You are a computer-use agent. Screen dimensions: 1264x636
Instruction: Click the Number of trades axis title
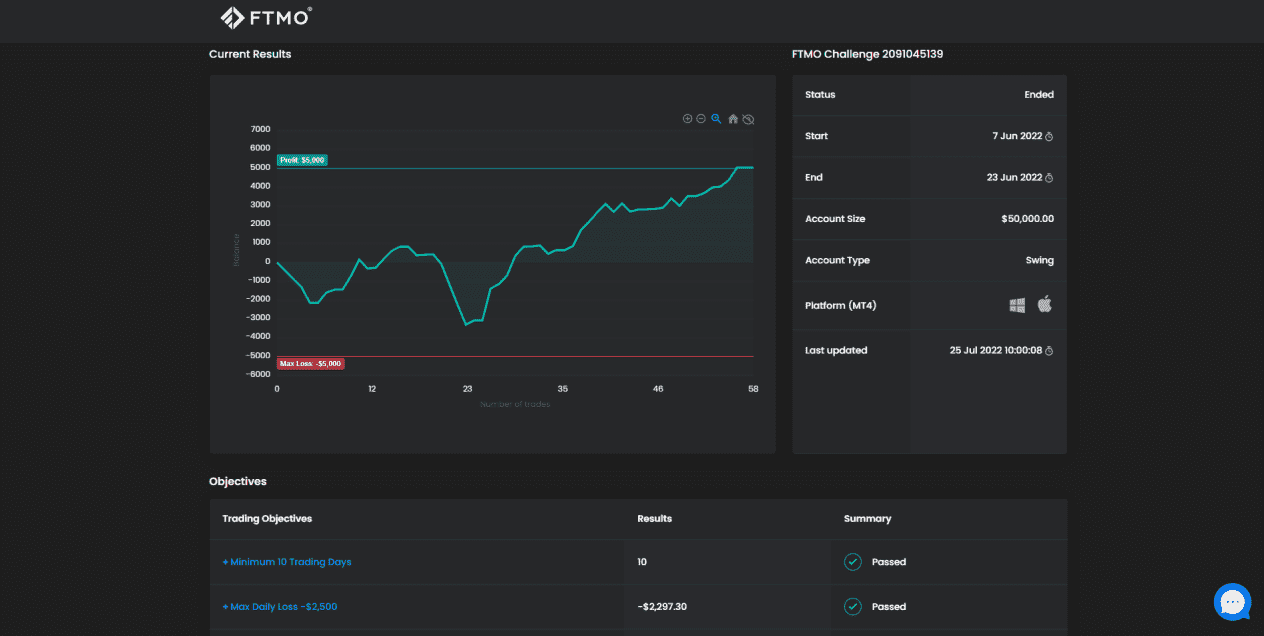click(515, 405)
